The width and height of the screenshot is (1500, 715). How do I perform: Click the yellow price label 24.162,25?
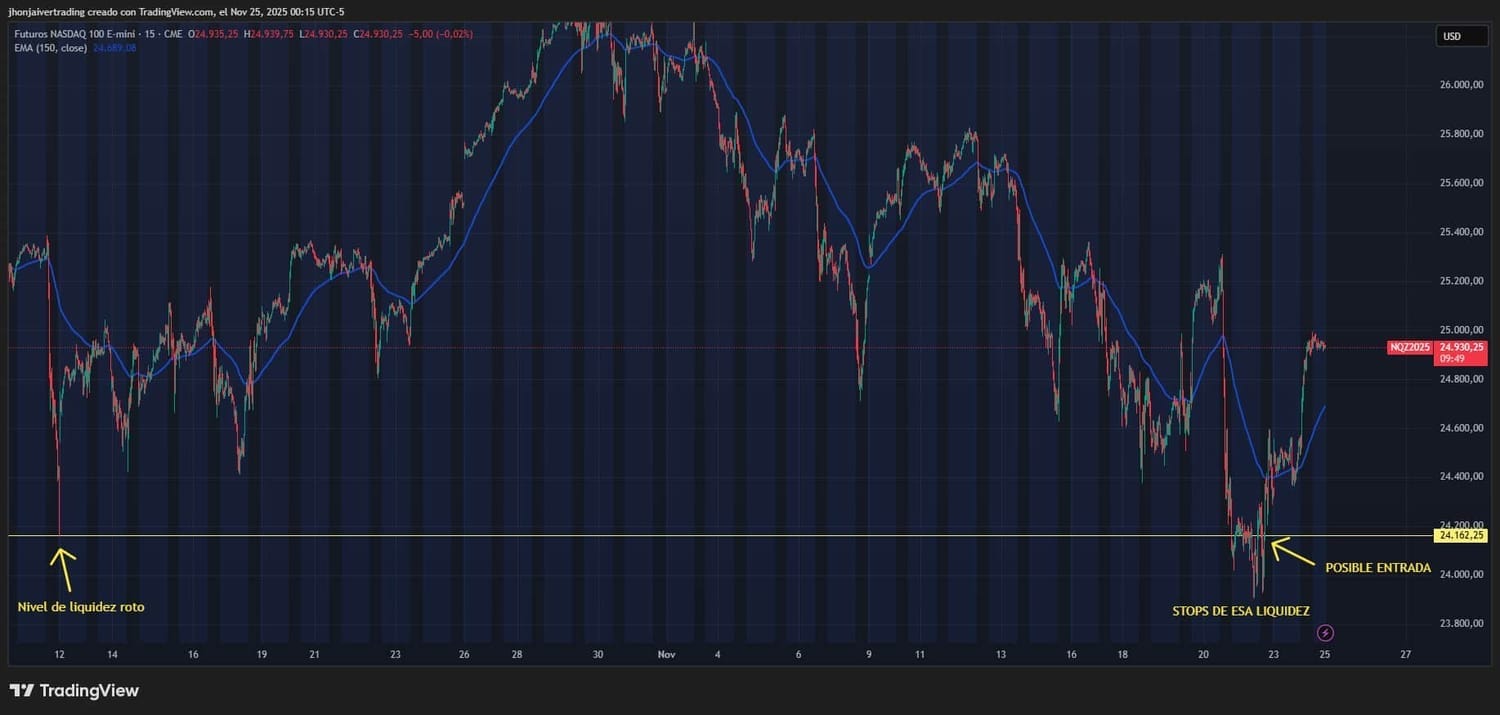1461,536
